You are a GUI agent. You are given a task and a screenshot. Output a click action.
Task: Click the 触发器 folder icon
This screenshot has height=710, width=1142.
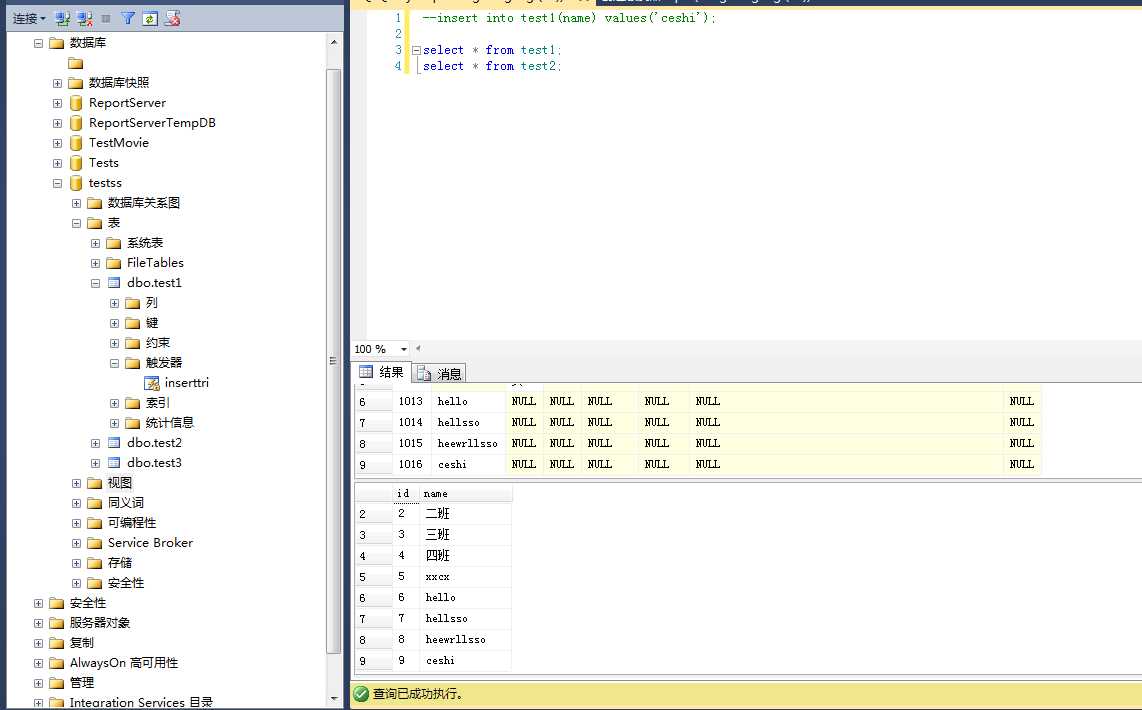[133, 363]
